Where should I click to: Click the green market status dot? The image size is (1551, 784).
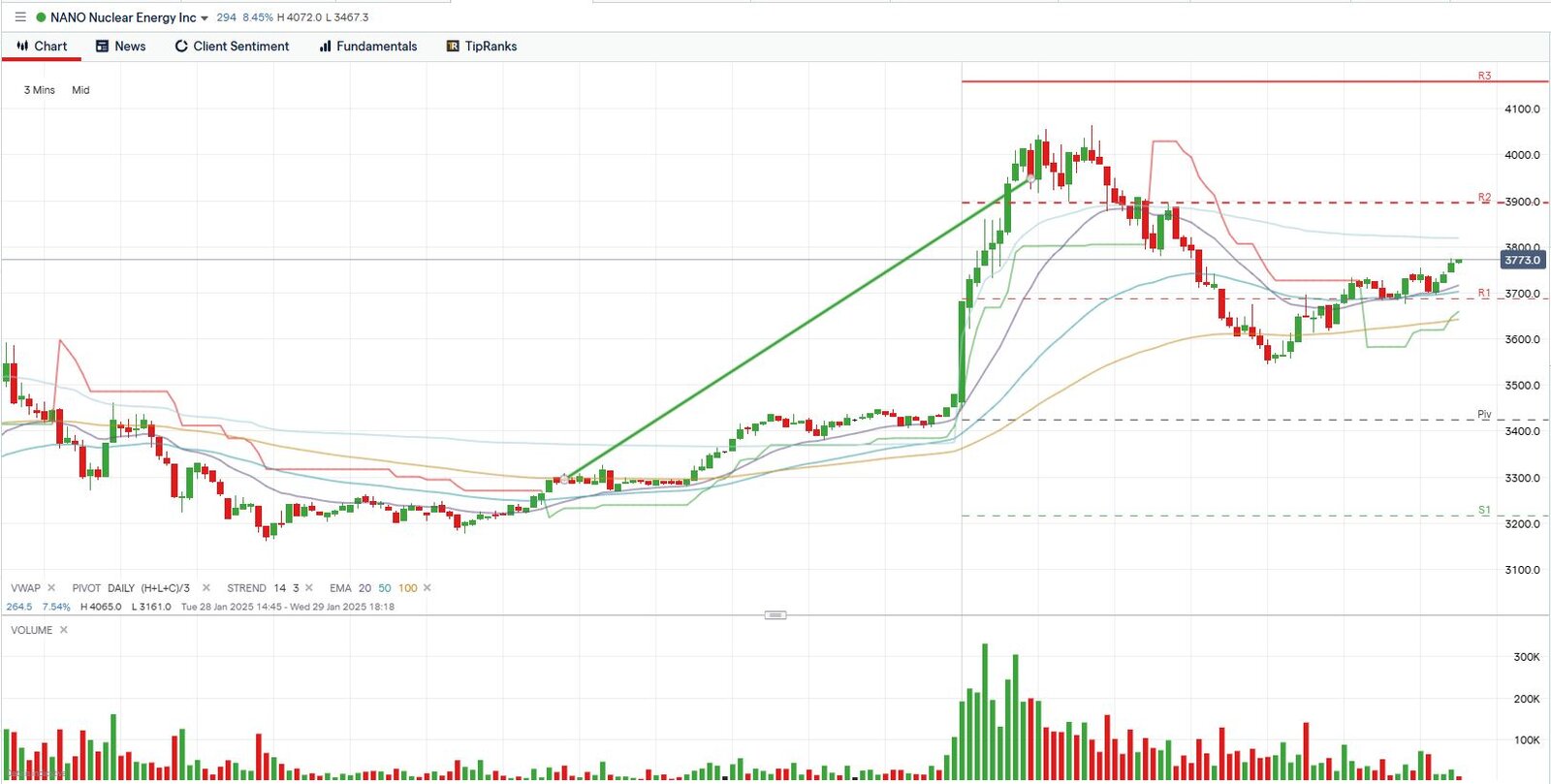(x=41, y=17)
